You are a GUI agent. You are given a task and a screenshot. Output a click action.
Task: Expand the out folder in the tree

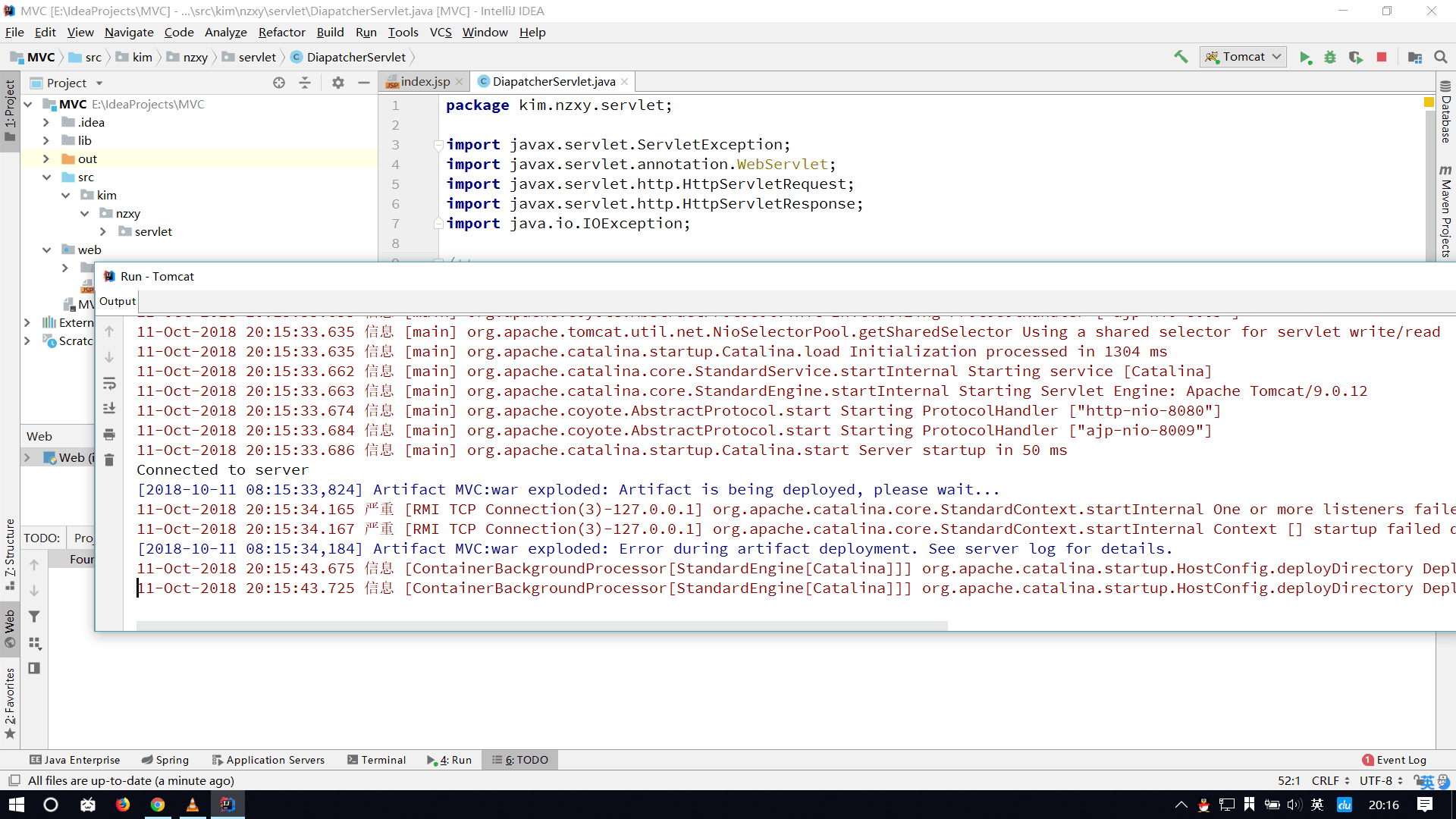click(46, 159)
